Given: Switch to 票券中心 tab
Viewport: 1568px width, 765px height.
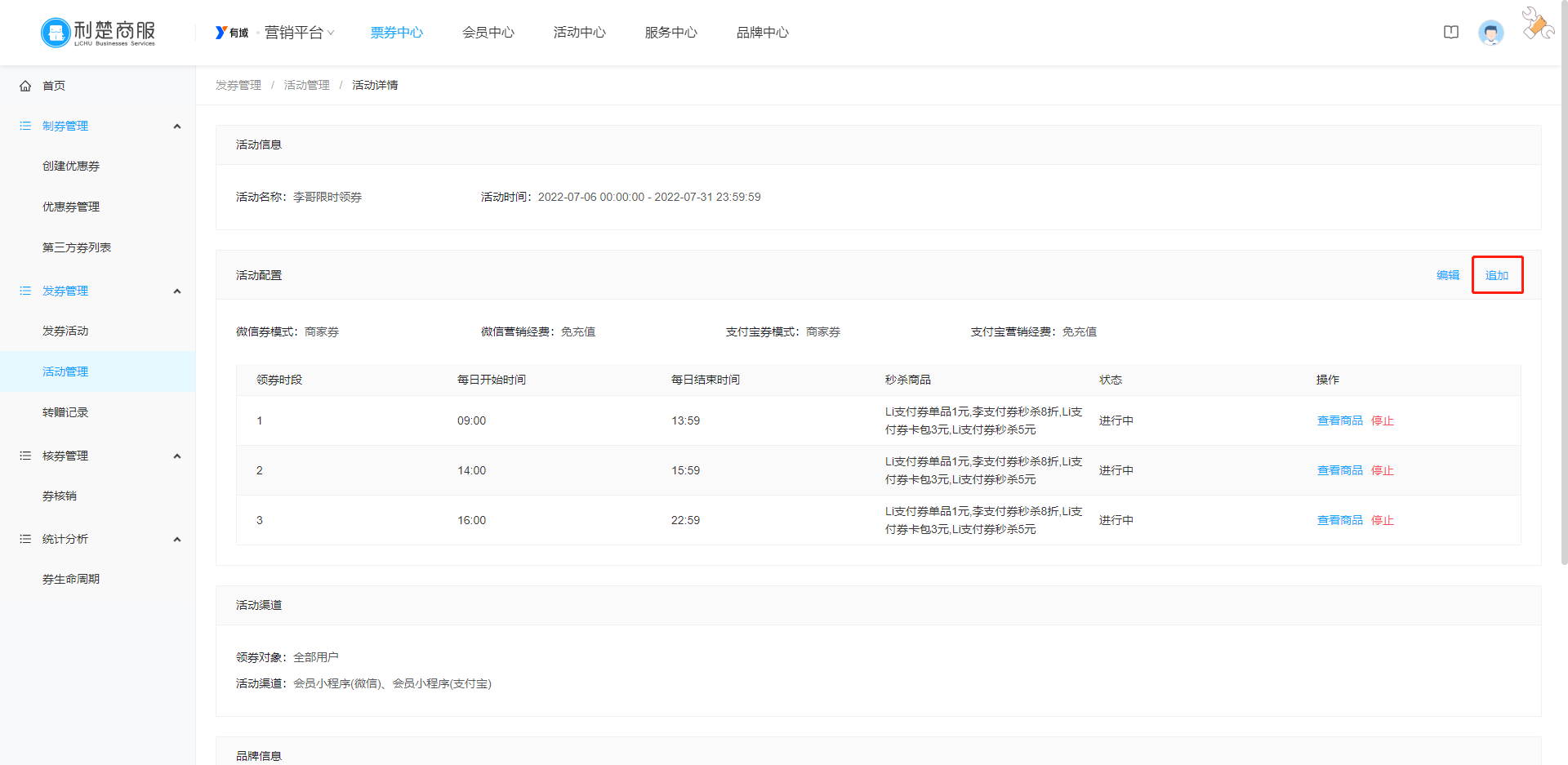Looking at the screenshot, I should [397, 33].
